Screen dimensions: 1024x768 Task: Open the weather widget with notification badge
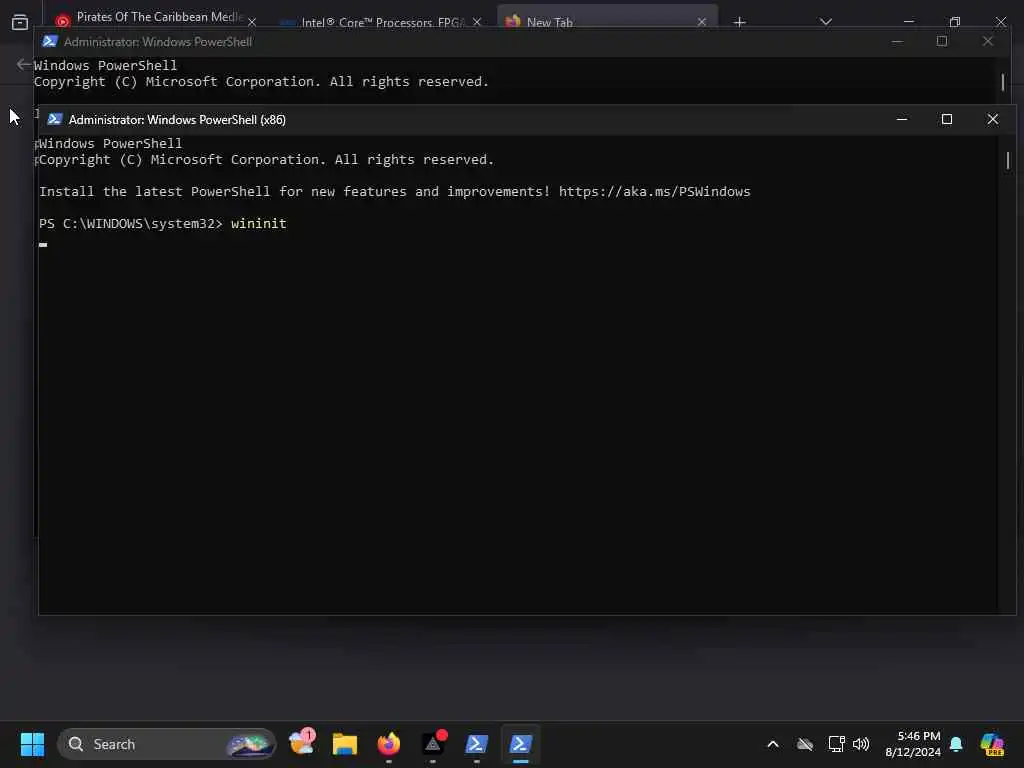302,743
